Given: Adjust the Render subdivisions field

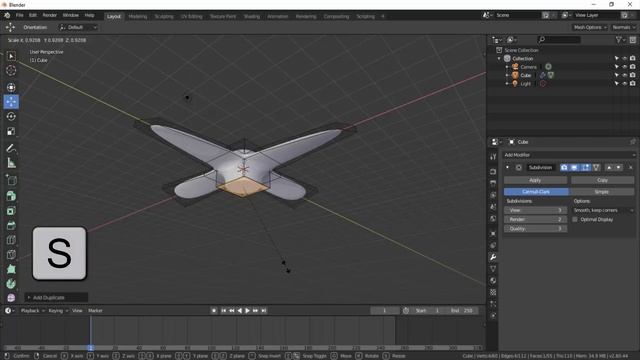Looking at the screenshot, I should tap(535, 220).
